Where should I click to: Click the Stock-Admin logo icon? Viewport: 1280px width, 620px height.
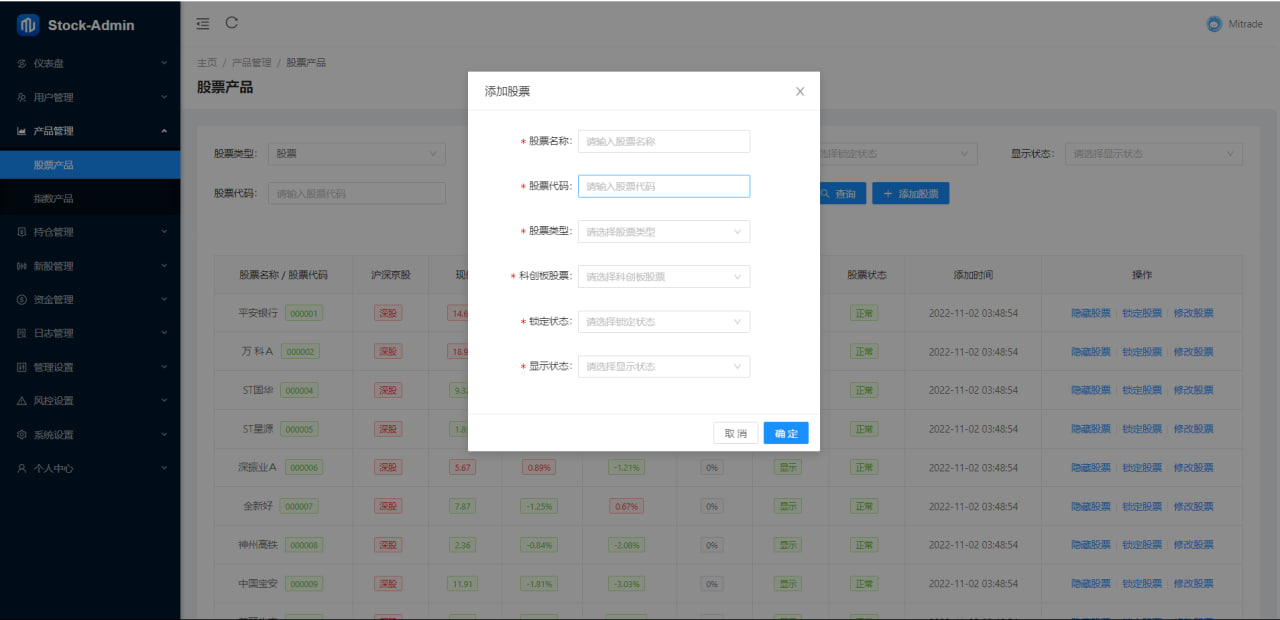pos(28,25)
